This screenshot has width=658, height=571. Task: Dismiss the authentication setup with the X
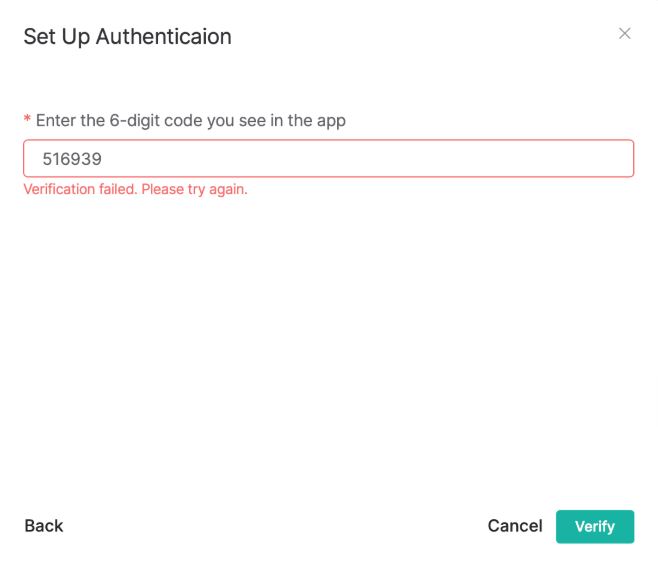tap(624, 34)
